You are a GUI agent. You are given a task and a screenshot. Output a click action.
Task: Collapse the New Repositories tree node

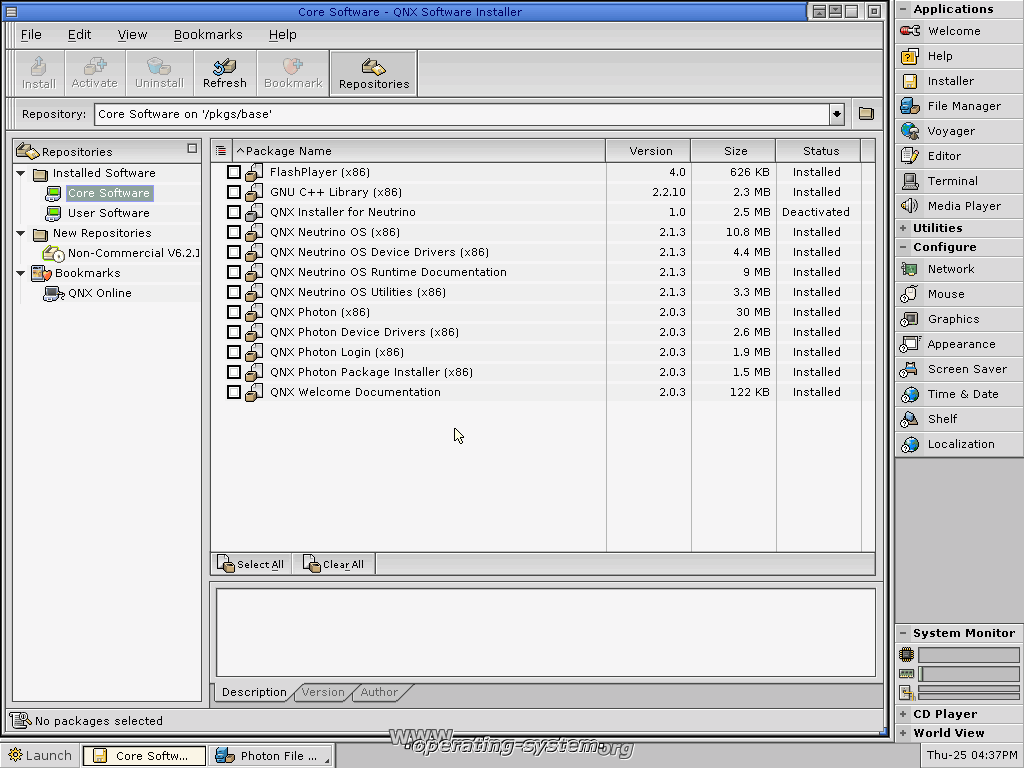click(x=21, y=233)
